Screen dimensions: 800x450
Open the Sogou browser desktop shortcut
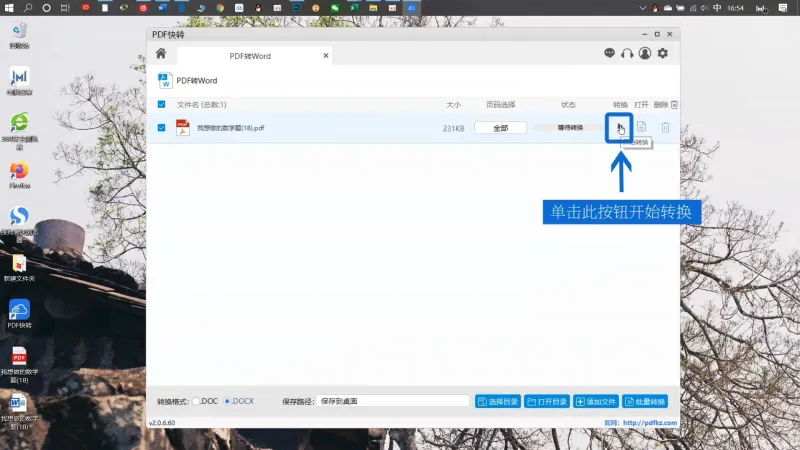tap(19, 223)
